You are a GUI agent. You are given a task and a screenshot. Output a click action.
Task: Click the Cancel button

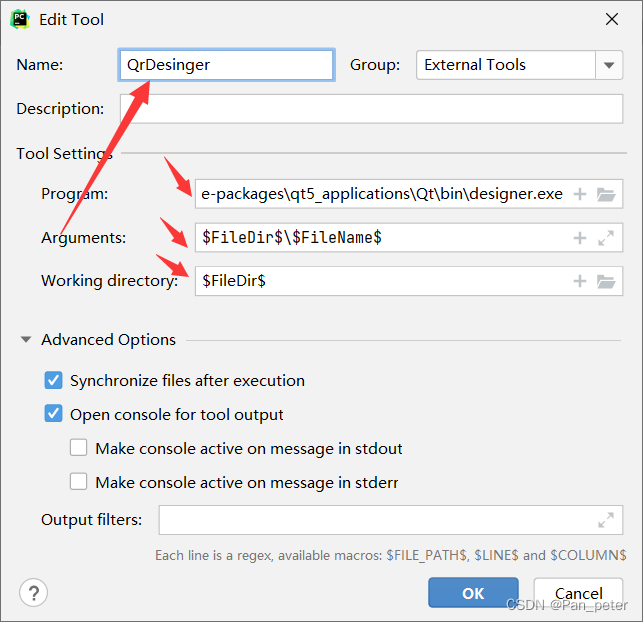(x=578, y=593)
